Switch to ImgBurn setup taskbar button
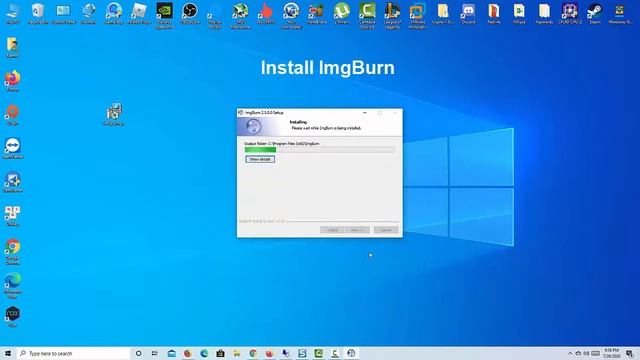 pos(351,353)
